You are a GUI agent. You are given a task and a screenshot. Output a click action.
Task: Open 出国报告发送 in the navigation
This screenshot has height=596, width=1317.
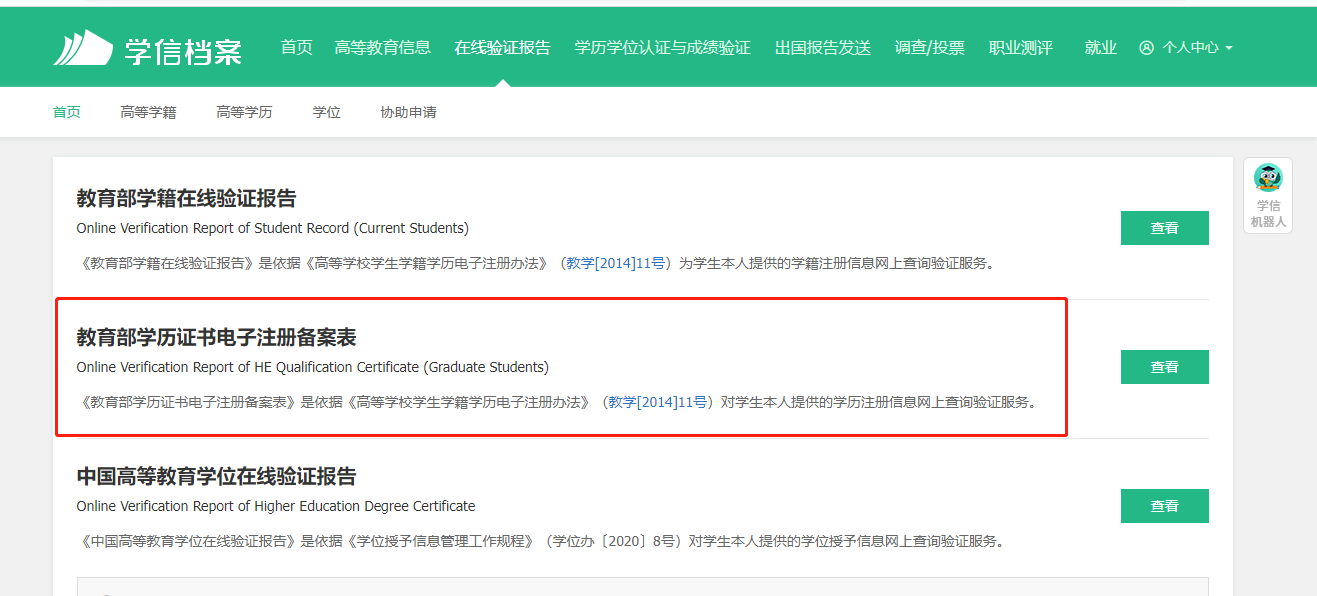822,47
